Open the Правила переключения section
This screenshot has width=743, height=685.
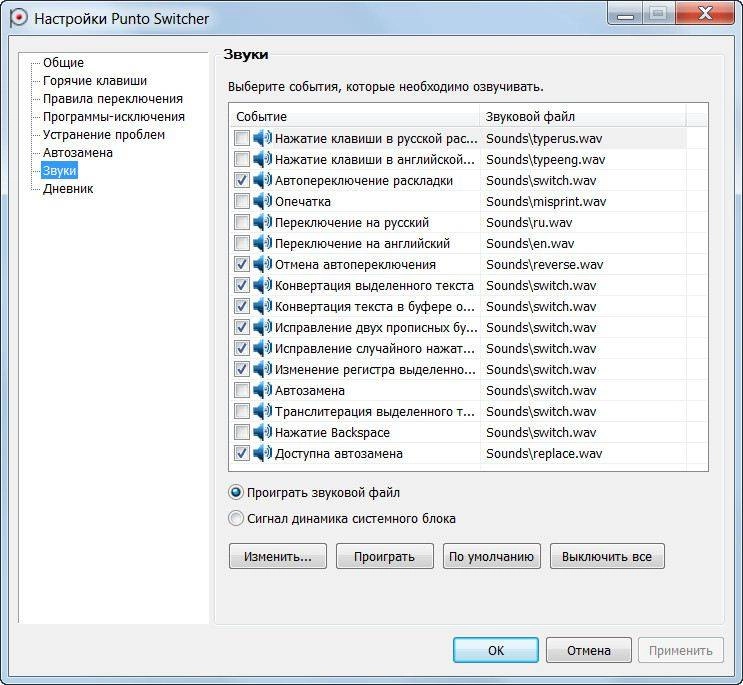pos(113,99)
